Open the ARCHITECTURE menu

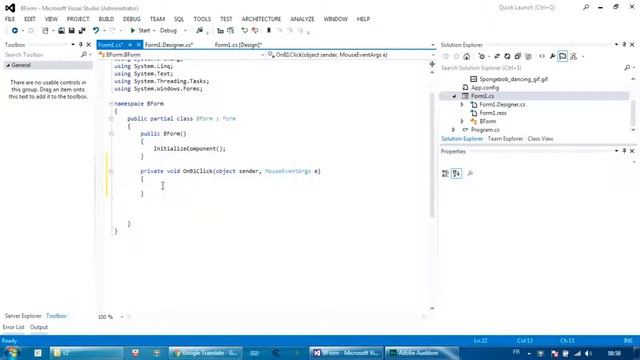[261, 19]
